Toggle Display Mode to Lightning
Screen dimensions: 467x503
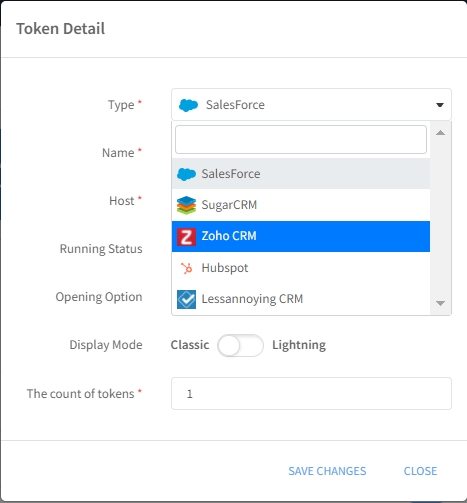[x=240, y=345]
